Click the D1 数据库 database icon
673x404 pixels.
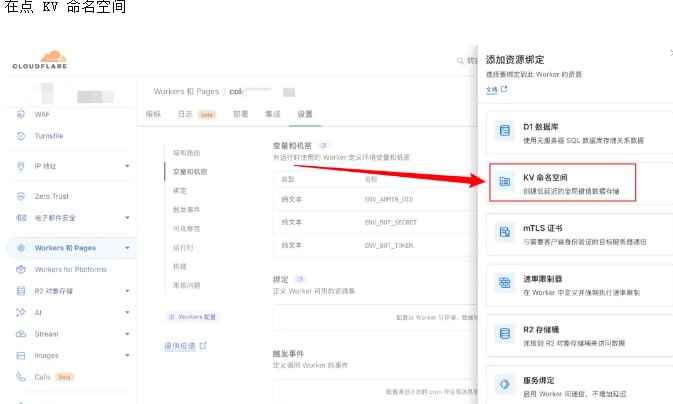505,131
